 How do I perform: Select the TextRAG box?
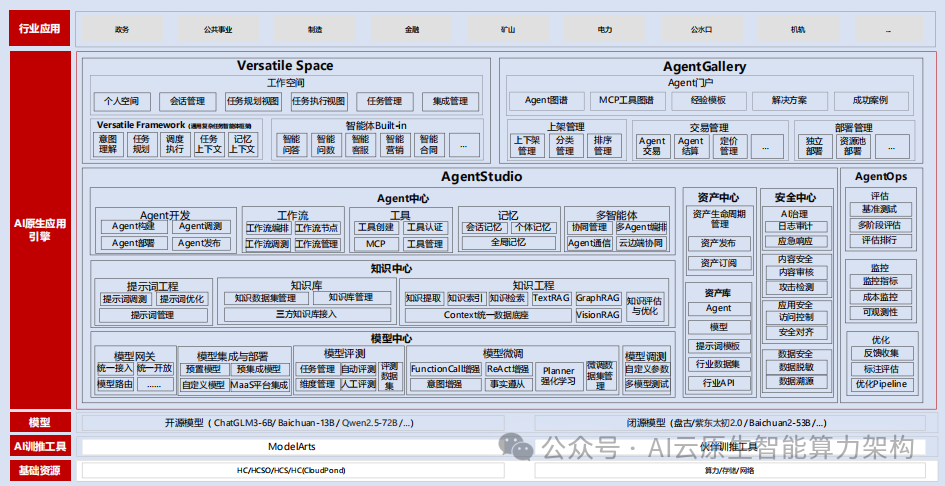551,298
